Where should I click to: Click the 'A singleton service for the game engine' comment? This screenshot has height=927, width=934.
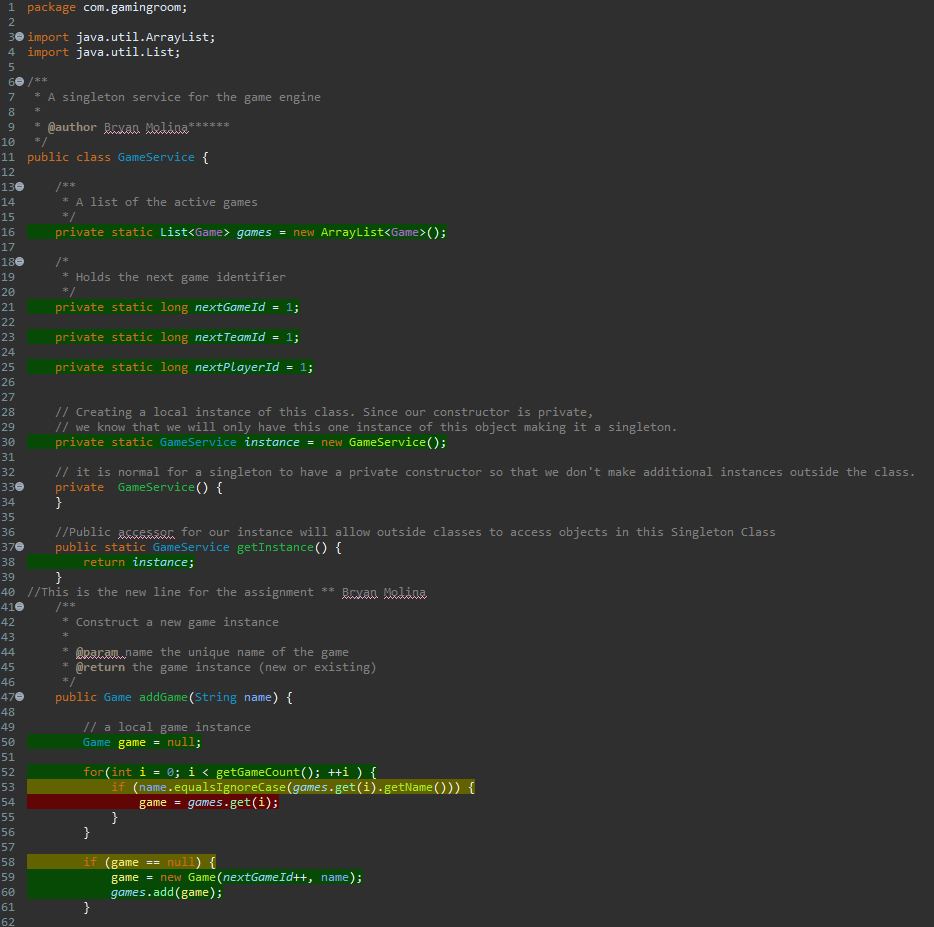click(x=184, y=97)
